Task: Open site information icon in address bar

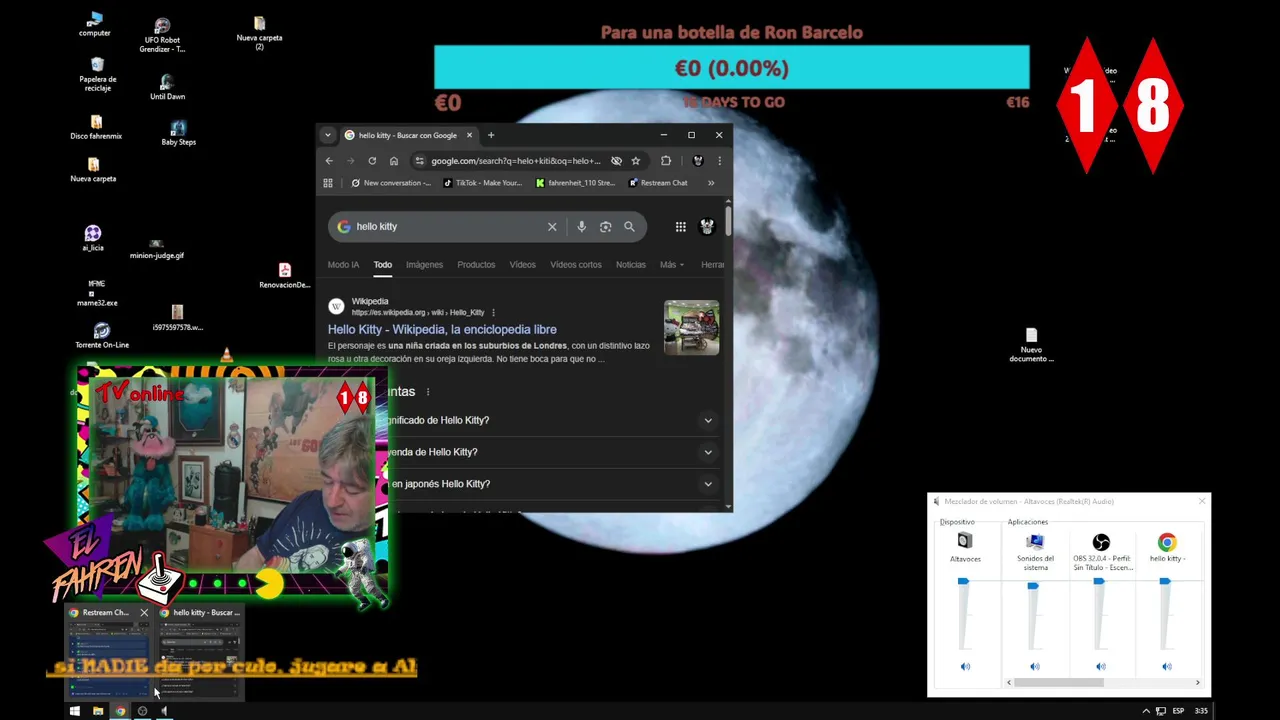Action: [x=420, y=161]
